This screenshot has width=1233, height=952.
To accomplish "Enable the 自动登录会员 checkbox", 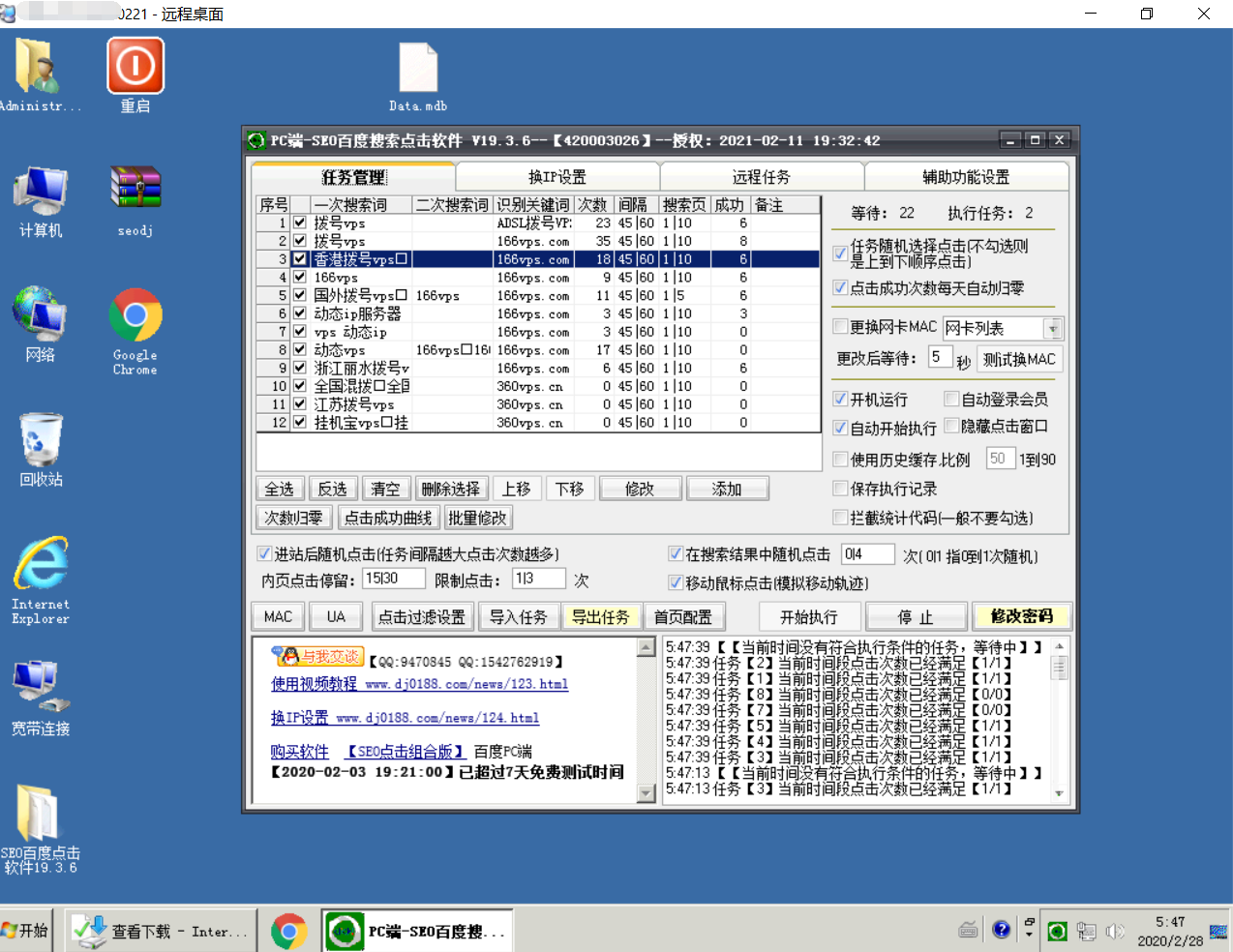I will 951,400.
